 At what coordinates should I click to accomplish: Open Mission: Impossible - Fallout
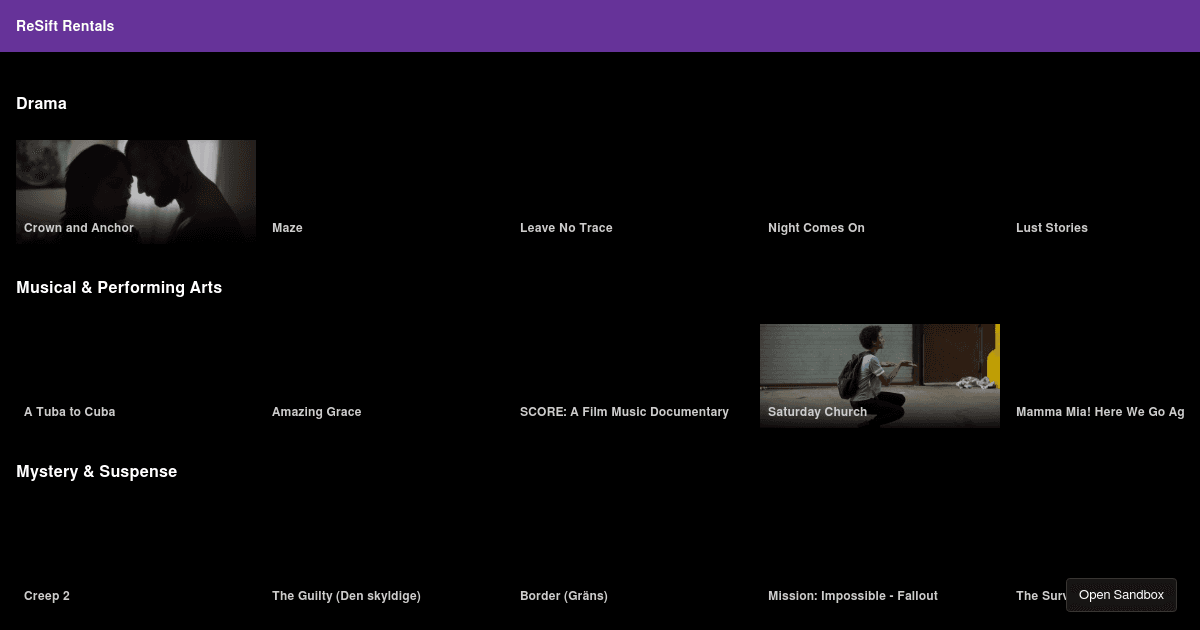(852, 595)
